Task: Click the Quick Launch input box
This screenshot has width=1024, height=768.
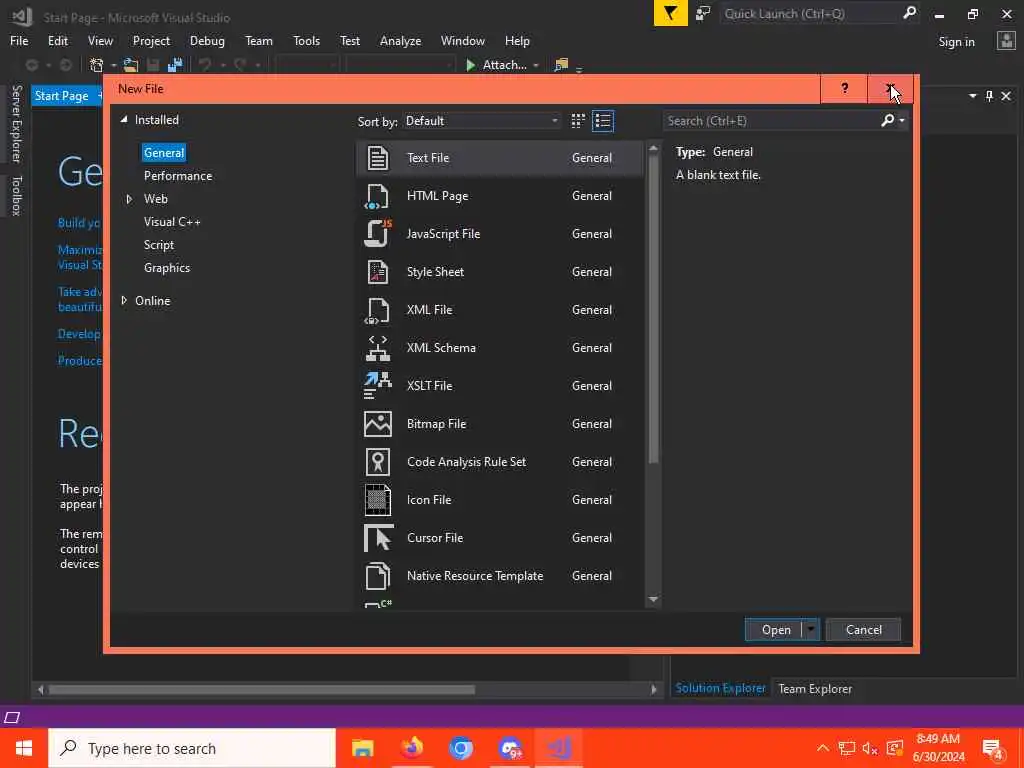Action: coord(810,14)
